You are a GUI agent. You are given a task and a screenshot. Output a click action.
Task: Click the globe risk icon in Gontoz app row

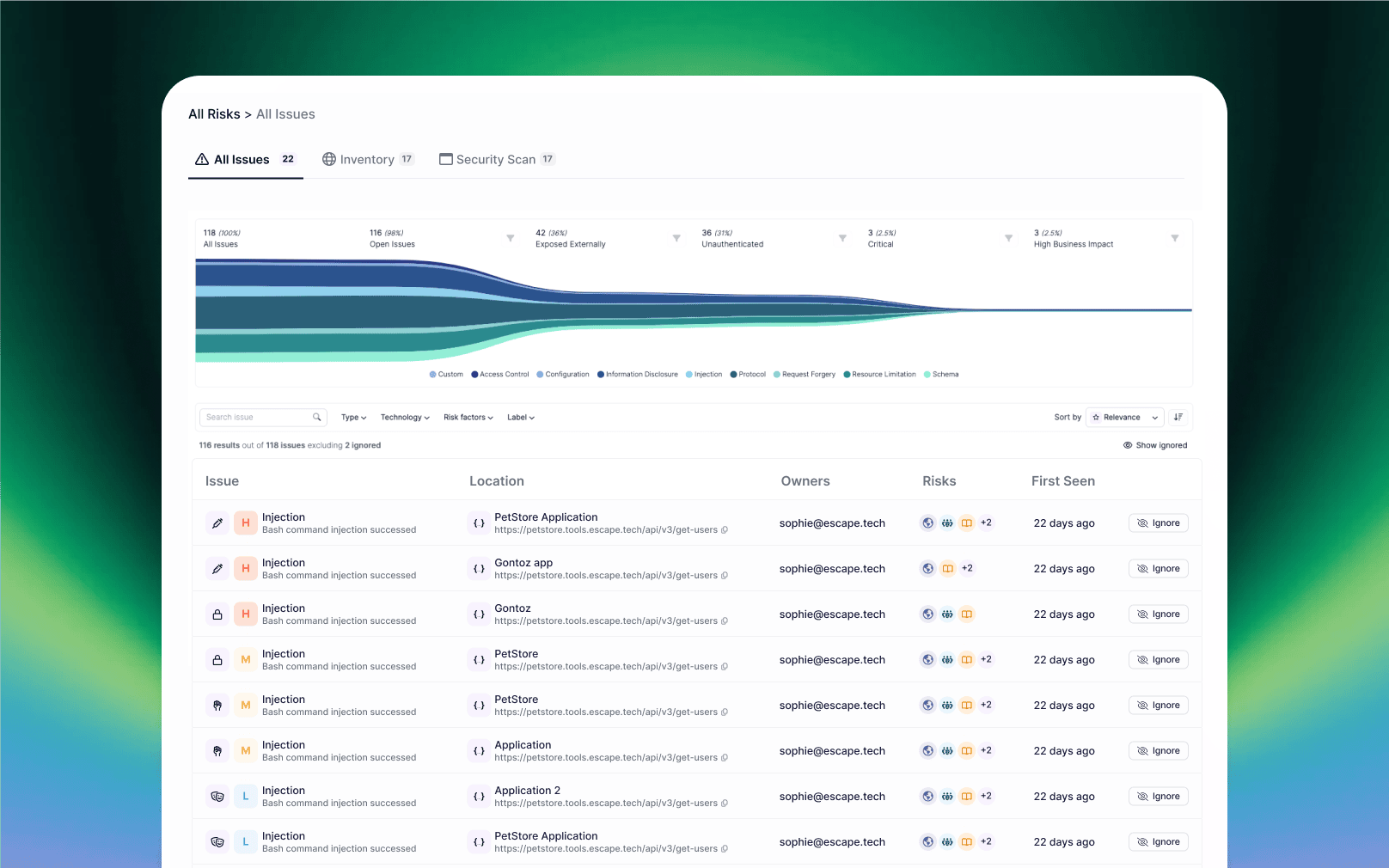point(928,568)
